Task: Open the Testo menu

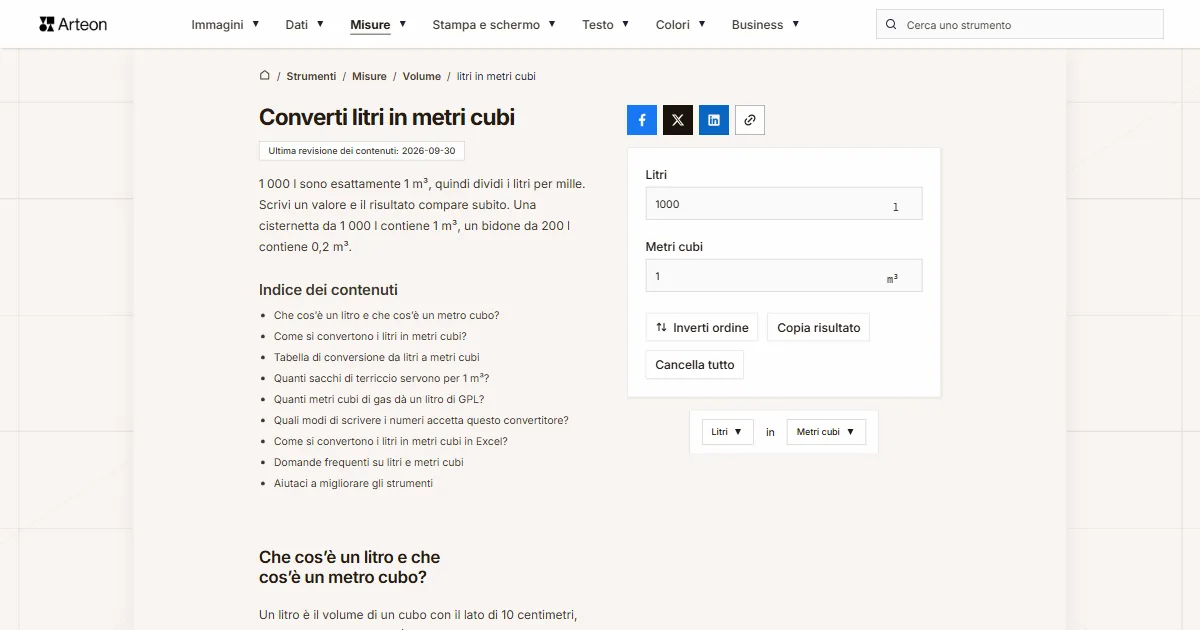Action: [606, 25]
